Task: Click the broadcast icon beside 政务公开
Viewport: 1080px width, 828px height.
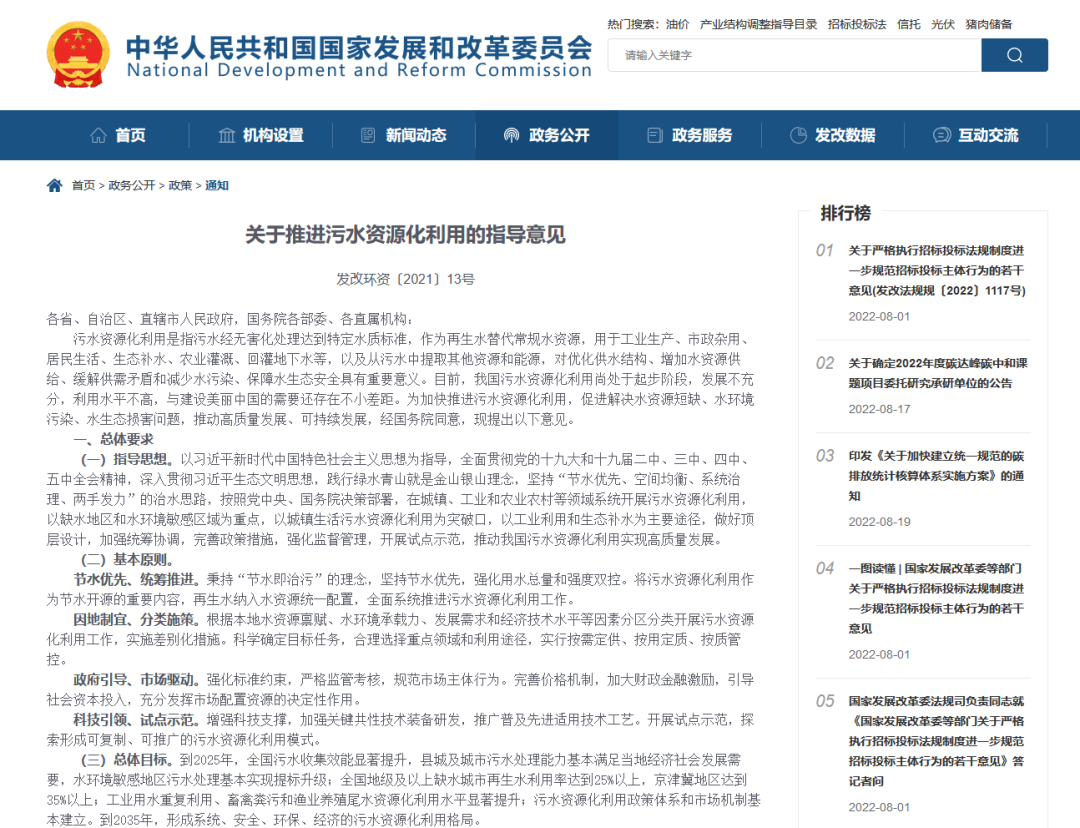Action: (511, 135)
